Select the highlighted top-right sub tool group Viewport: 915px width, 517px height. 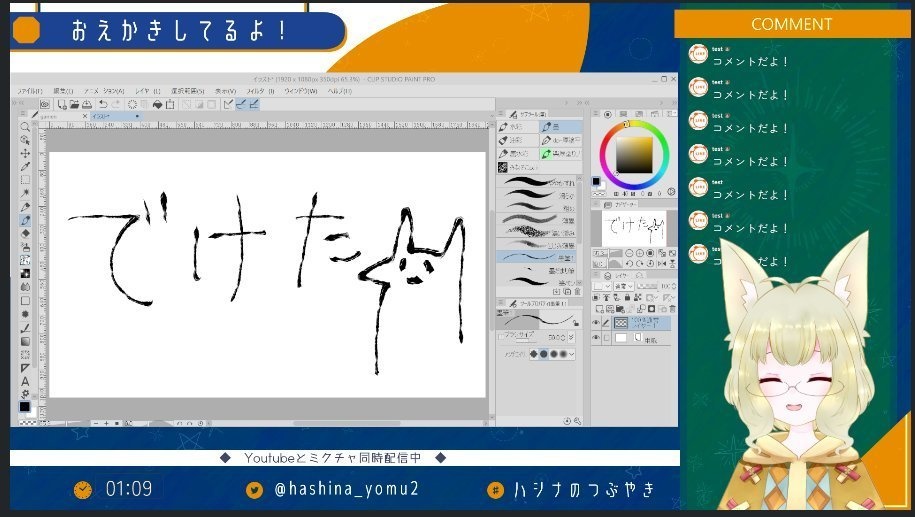(x=560, y=127)
